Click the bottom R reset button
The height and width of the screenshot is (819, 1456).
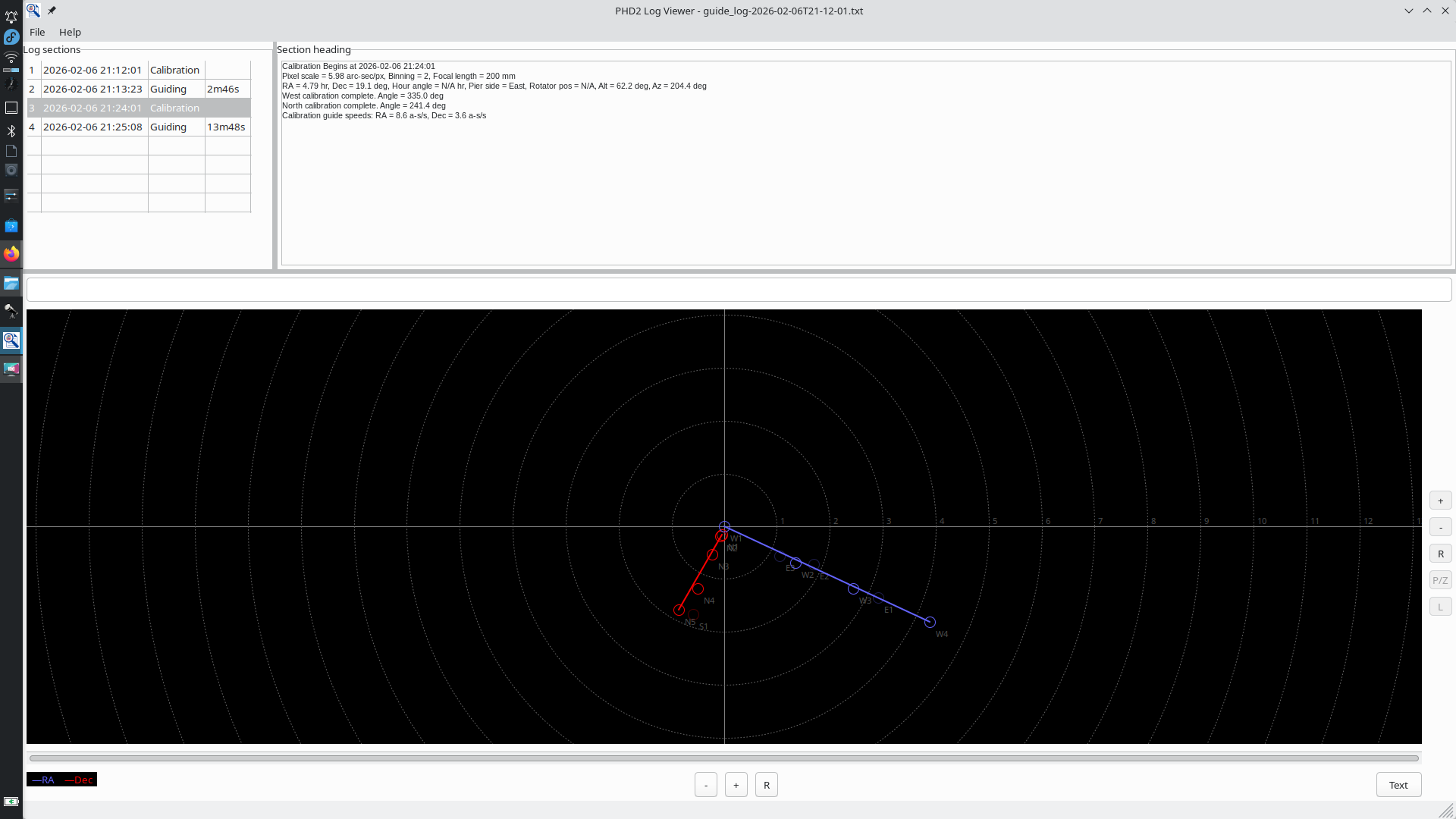(767, 785)
